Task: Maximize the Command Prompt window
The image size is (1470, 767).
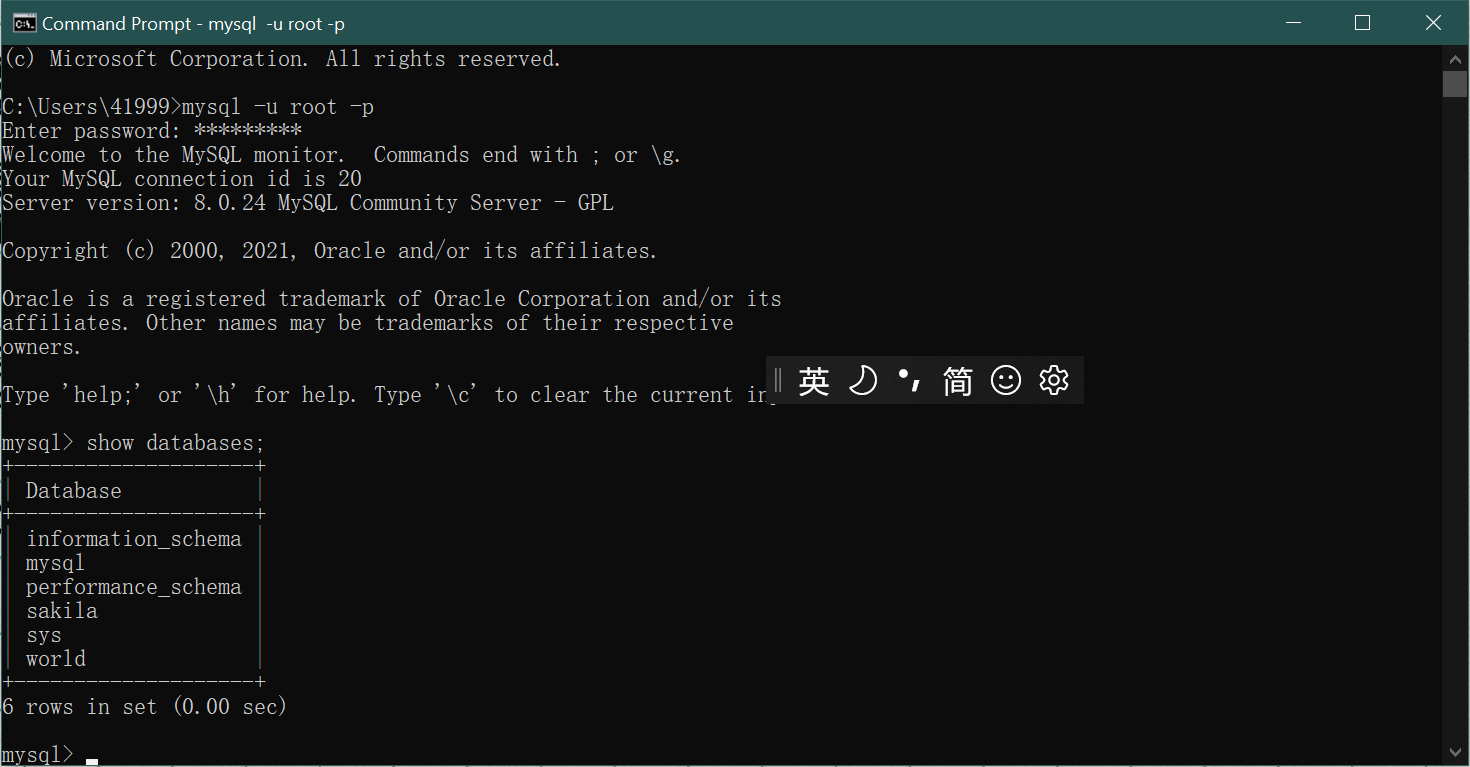Action: tap(1362, 23)
